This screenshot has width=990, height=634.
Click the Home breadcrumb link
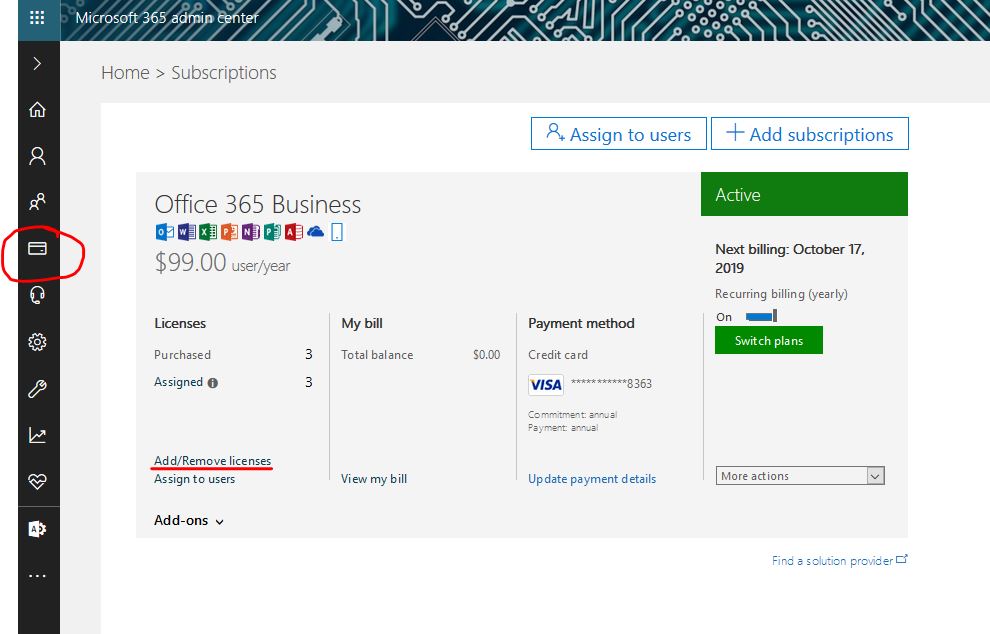(x=125, y=73)
